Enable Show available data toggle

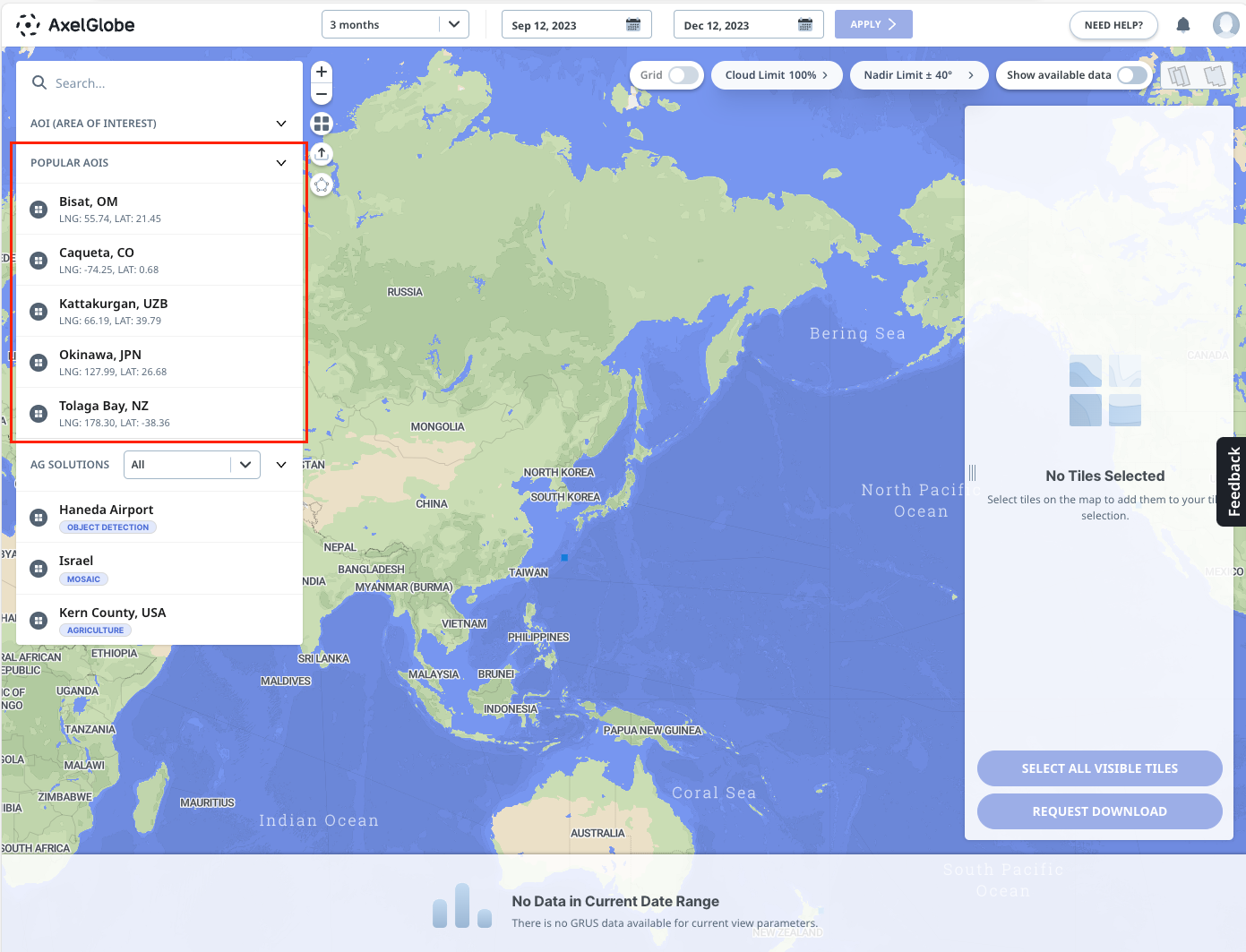[x=1131, y=75]
